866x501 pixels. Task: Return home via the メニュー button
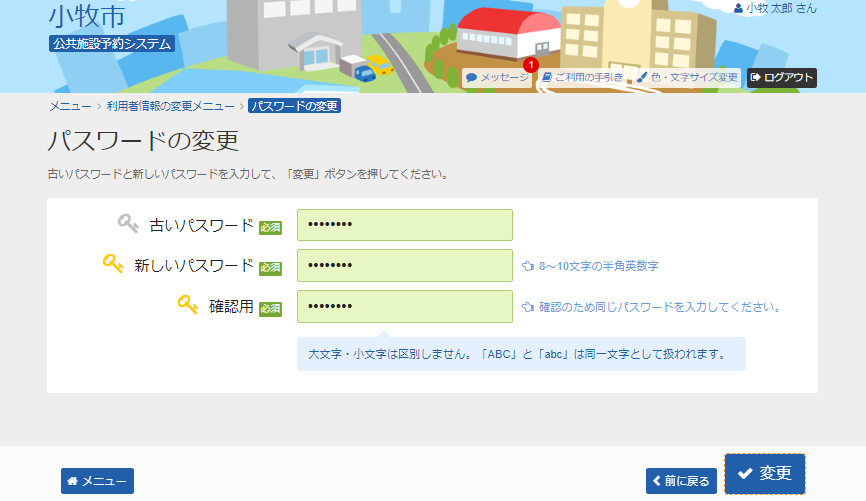(97, 481)
